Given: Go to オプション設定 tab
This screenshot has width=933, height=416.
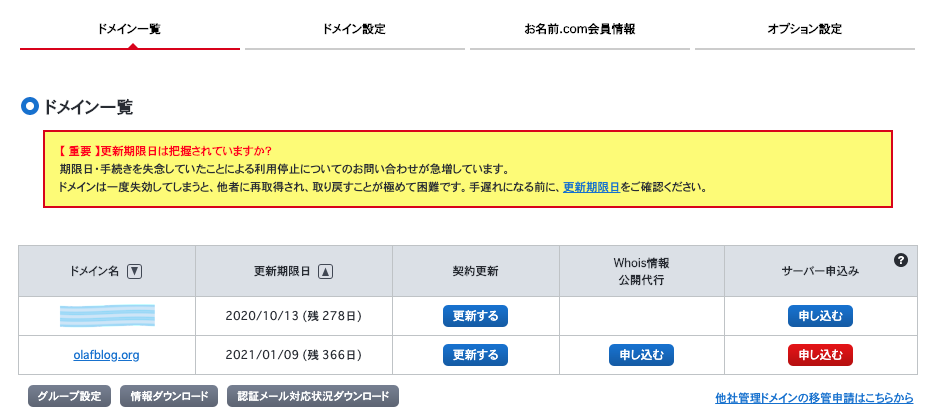Looking at the screenshot, I should 804,29.
